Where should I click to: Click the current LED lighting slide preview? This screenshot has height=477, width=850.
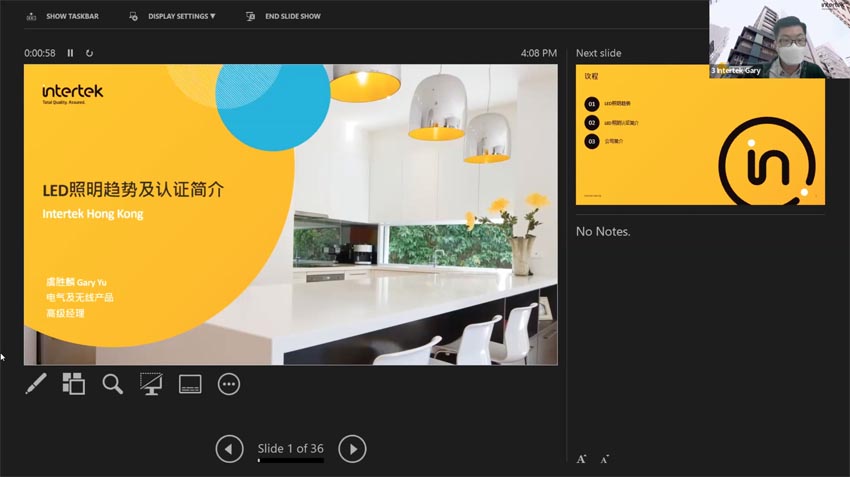coord(290,214)
